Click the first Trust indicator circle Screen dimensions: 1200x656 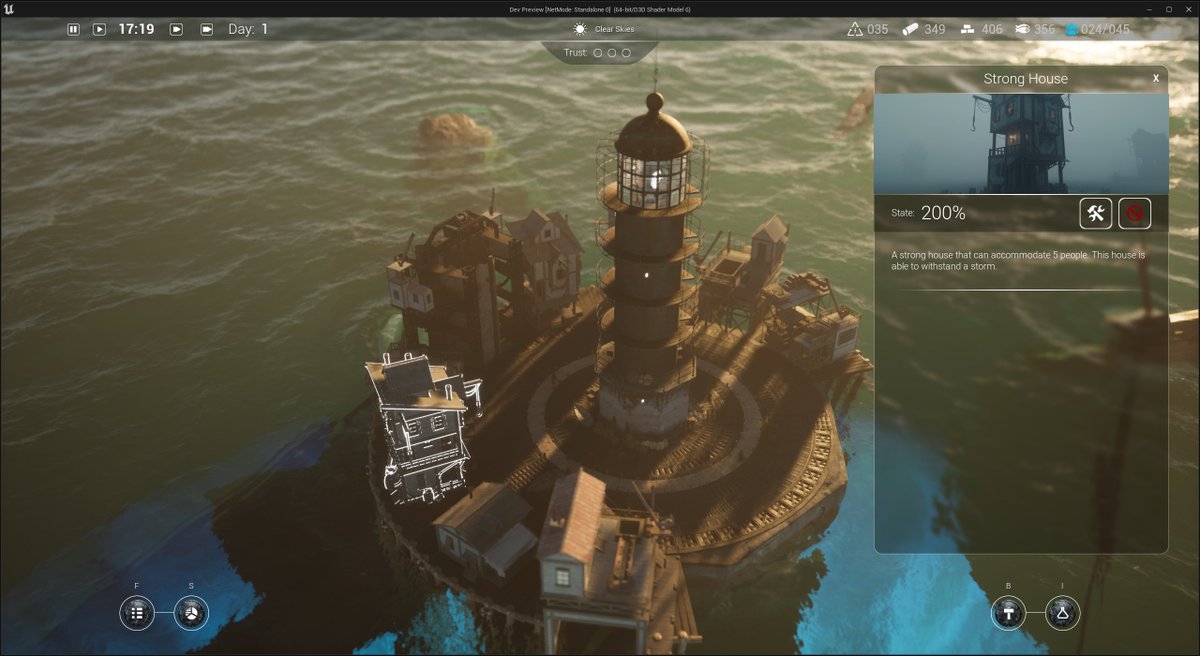coord(597,53)
